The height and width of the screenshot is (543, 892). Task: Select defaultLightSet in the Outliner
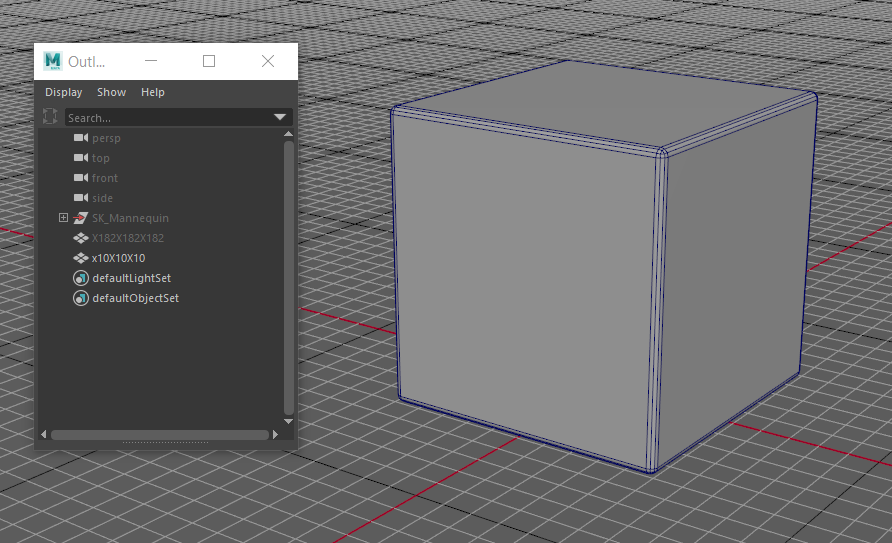pyautogui.click(x=131, y=278)
